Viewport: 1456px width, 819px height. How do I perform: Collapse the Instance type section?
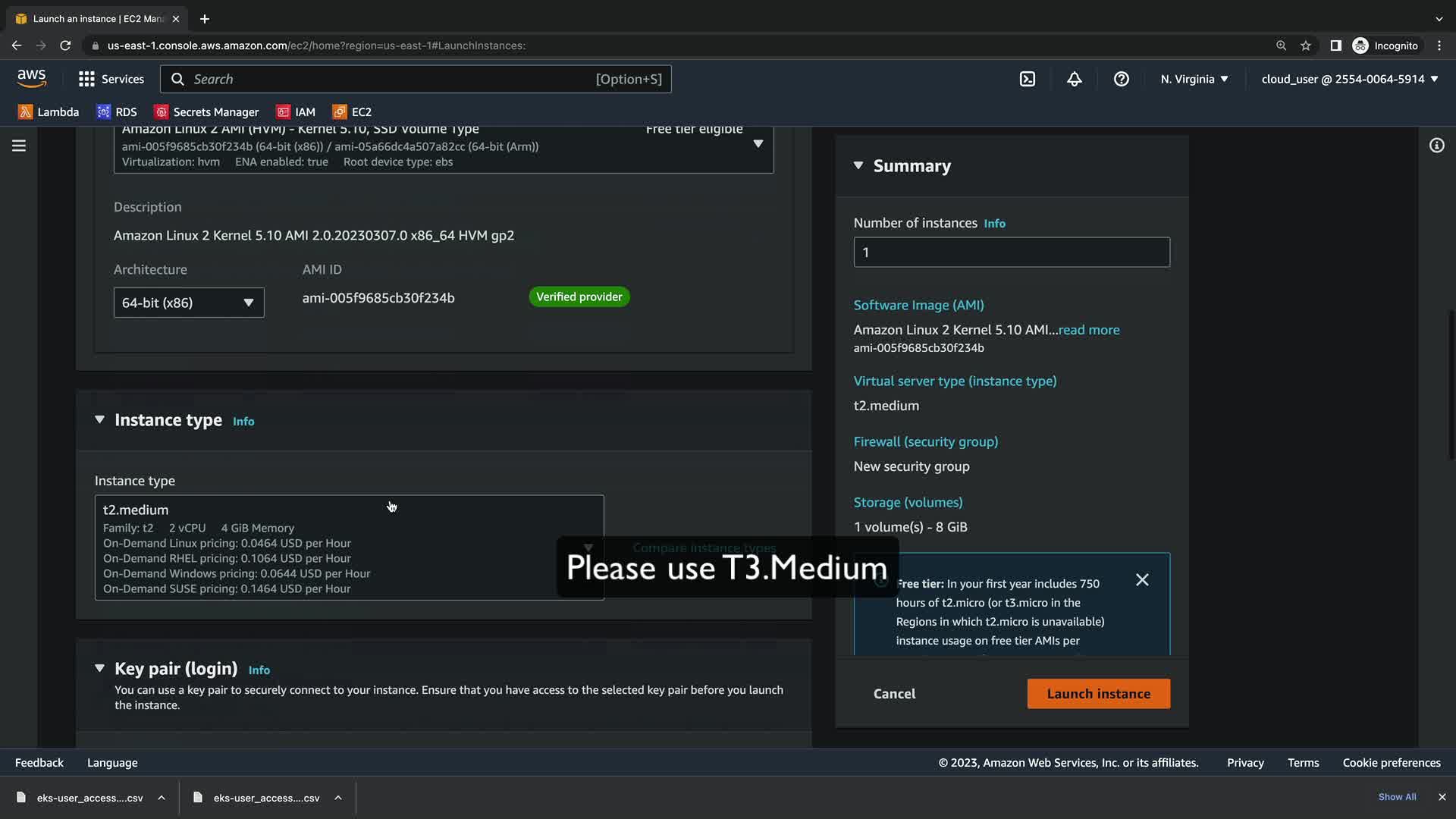point(99,420)
